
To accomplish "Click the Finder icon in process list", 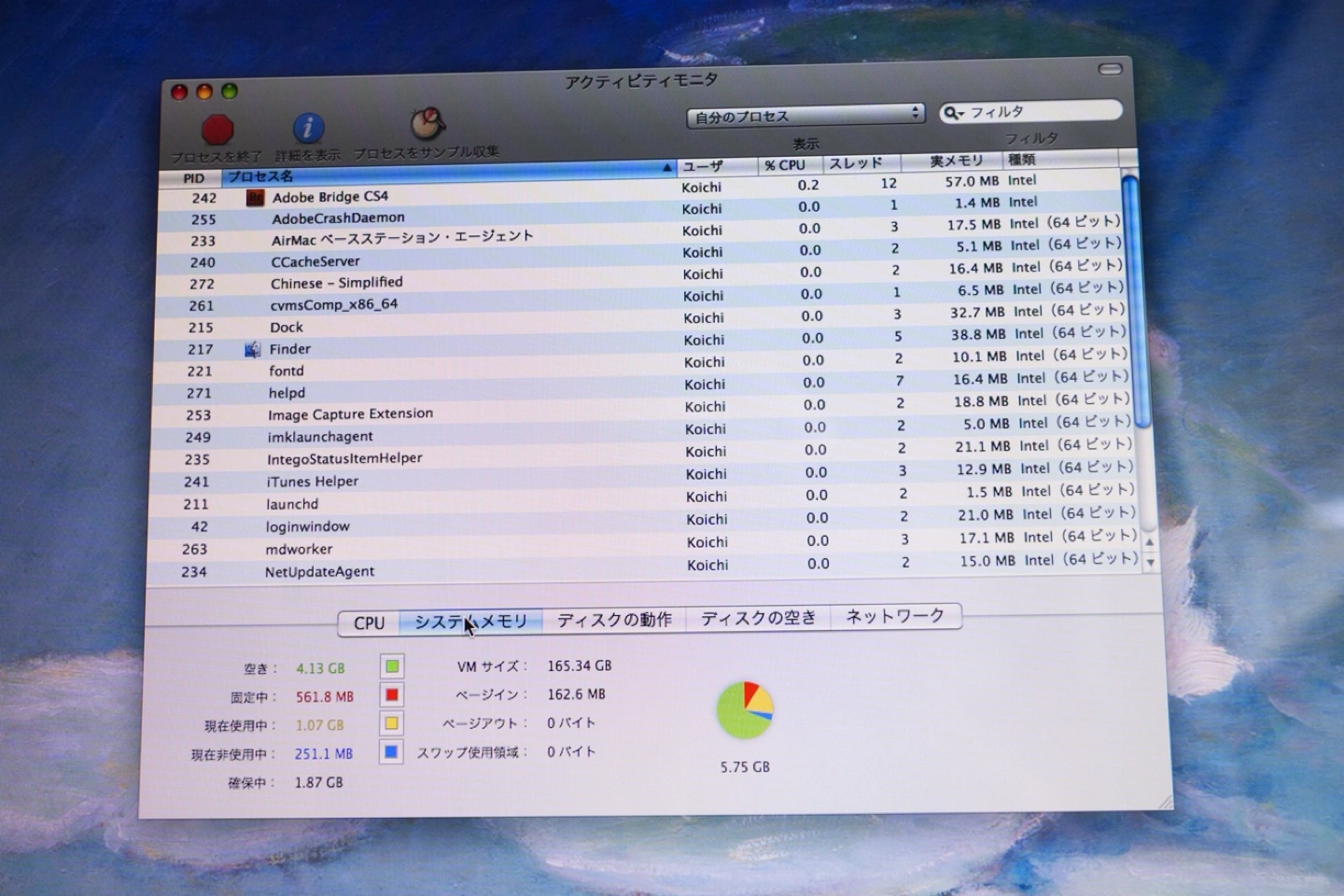I will tap(253, 350).
